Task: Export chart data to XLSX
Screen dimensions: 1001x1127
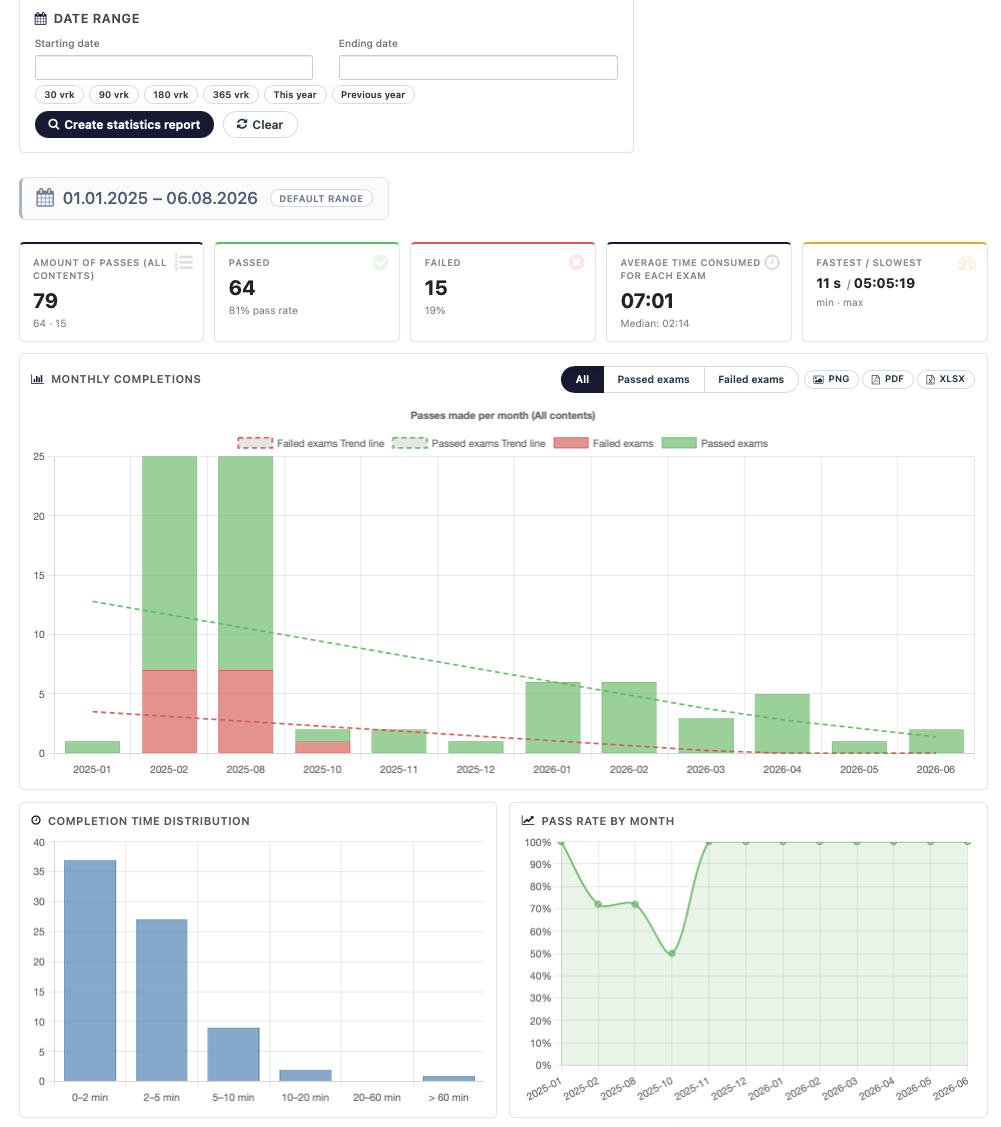Action: [946, 379]
